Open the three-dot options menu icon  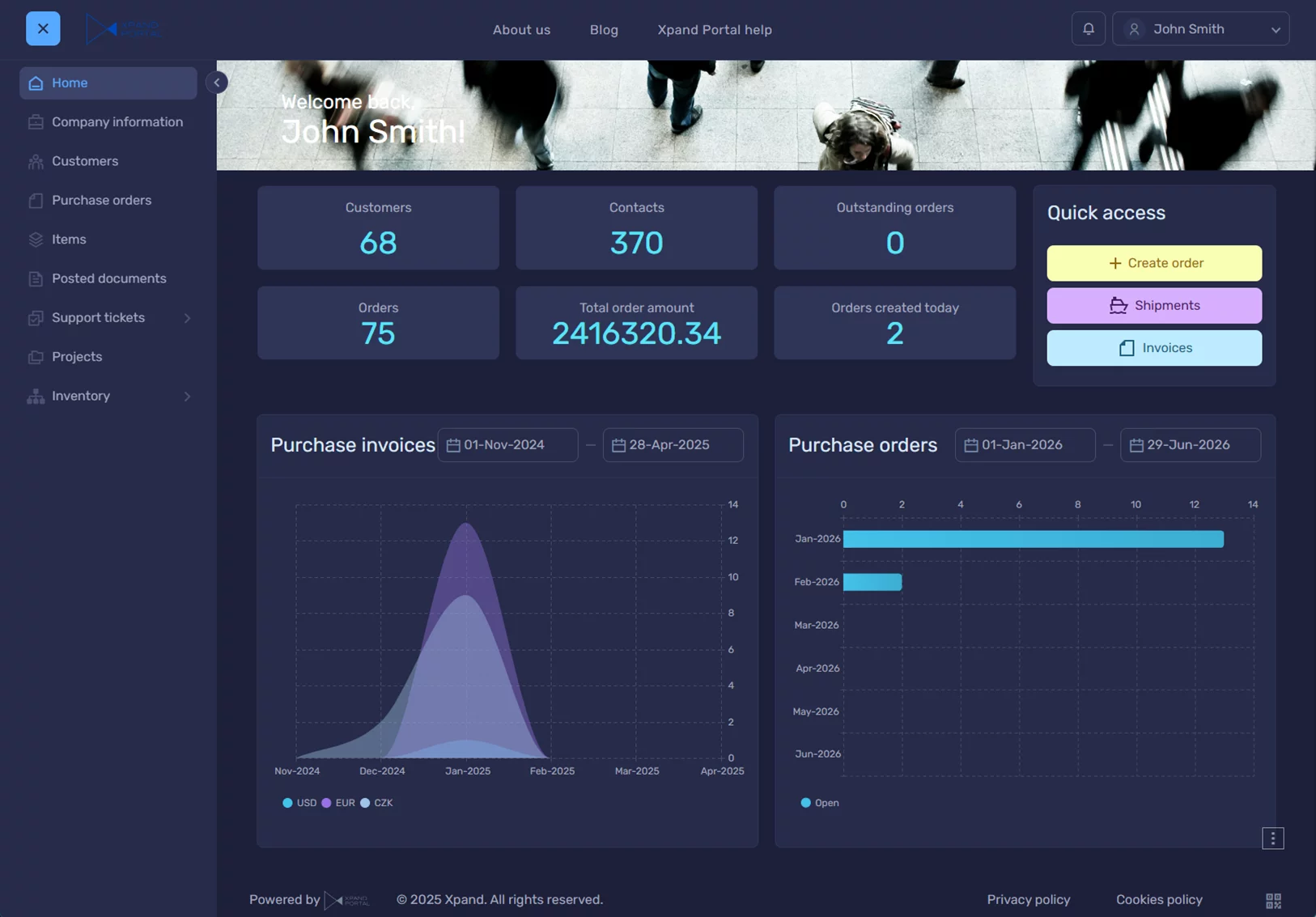click(x=1272, y=838)
